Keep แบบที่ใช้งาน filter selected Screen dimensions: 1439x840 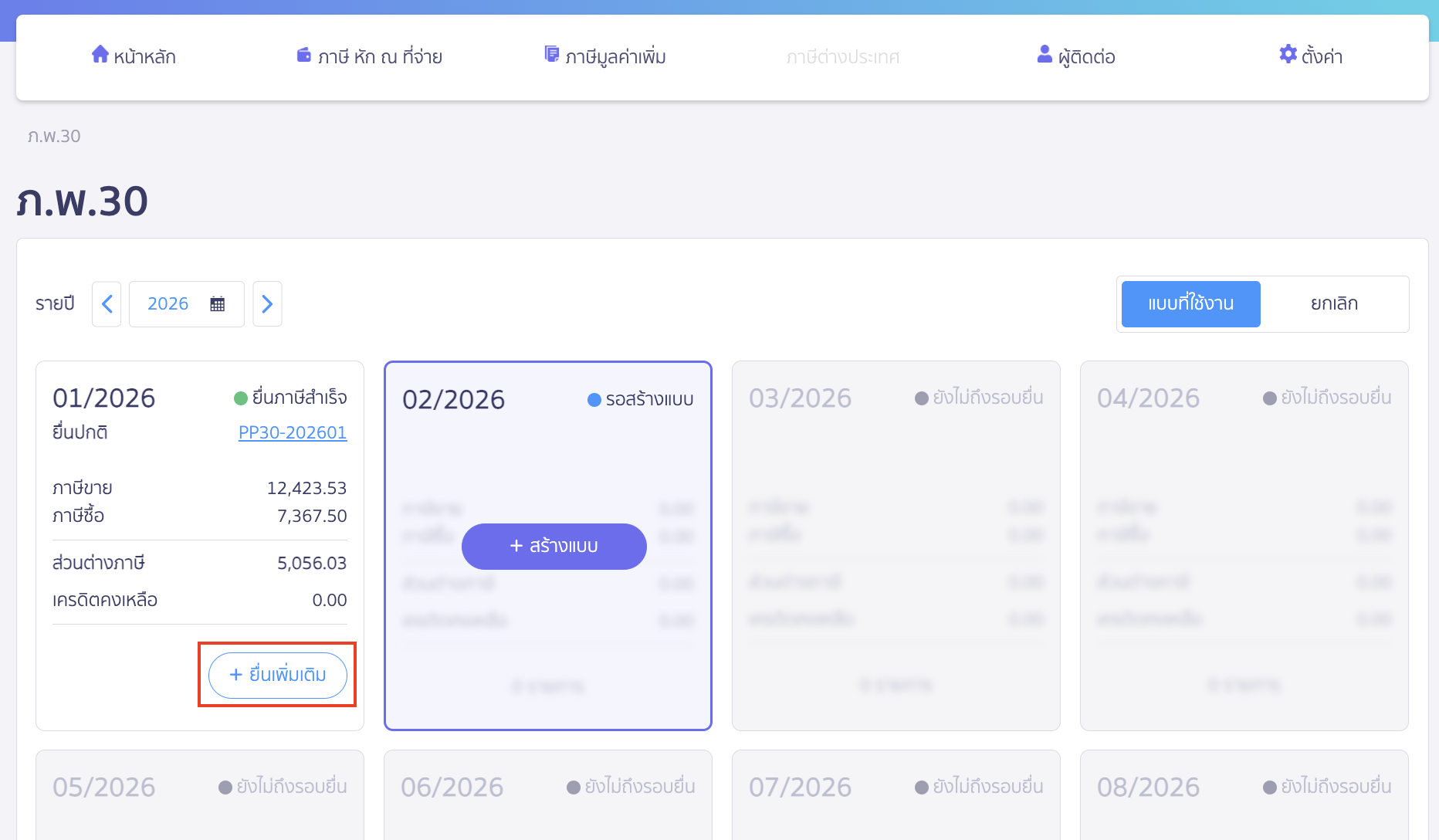click(x=1190, y=303)
